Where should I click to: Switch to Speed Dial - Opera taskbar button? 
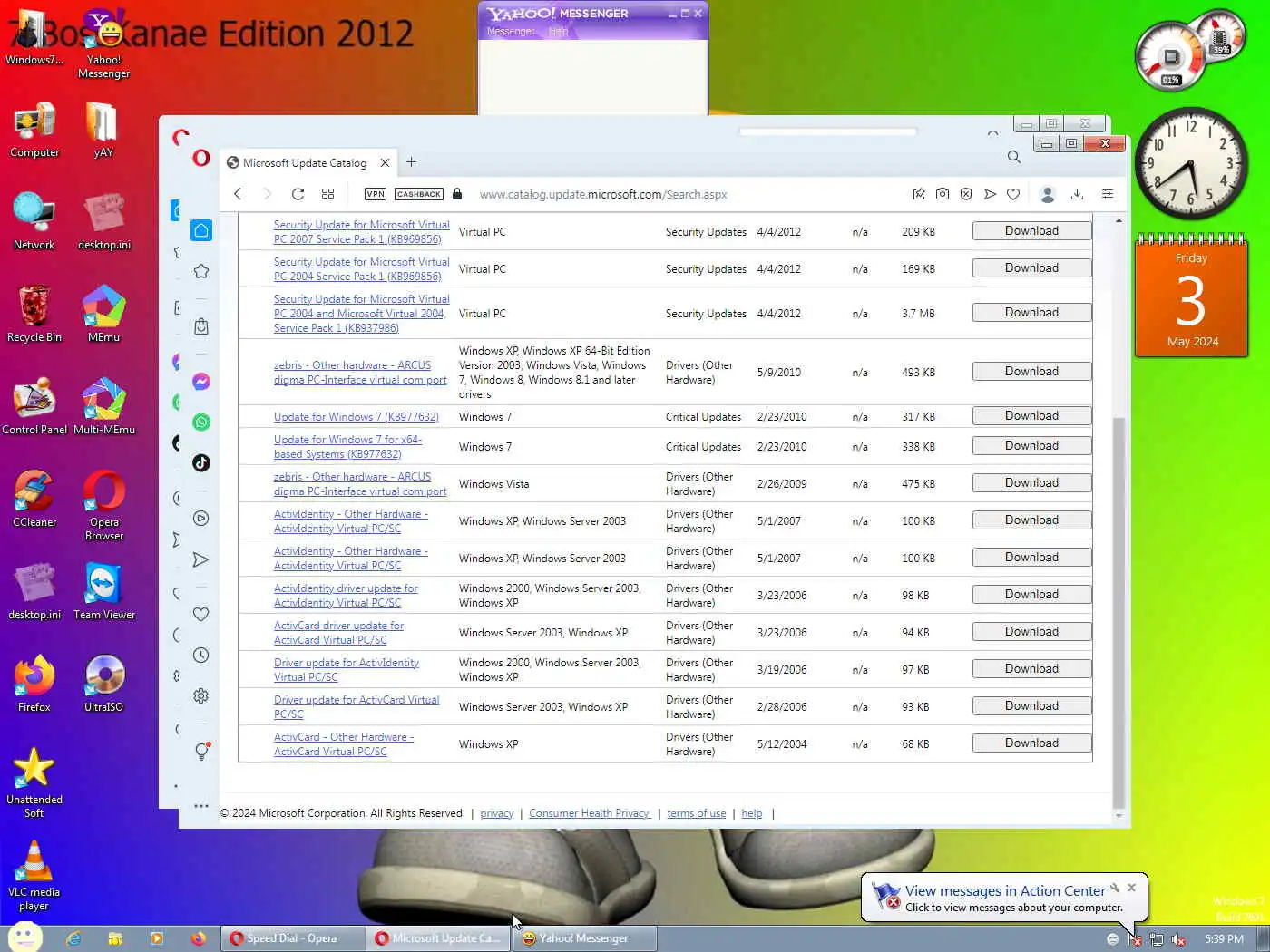pyautogui.click(x=293, y=938)
